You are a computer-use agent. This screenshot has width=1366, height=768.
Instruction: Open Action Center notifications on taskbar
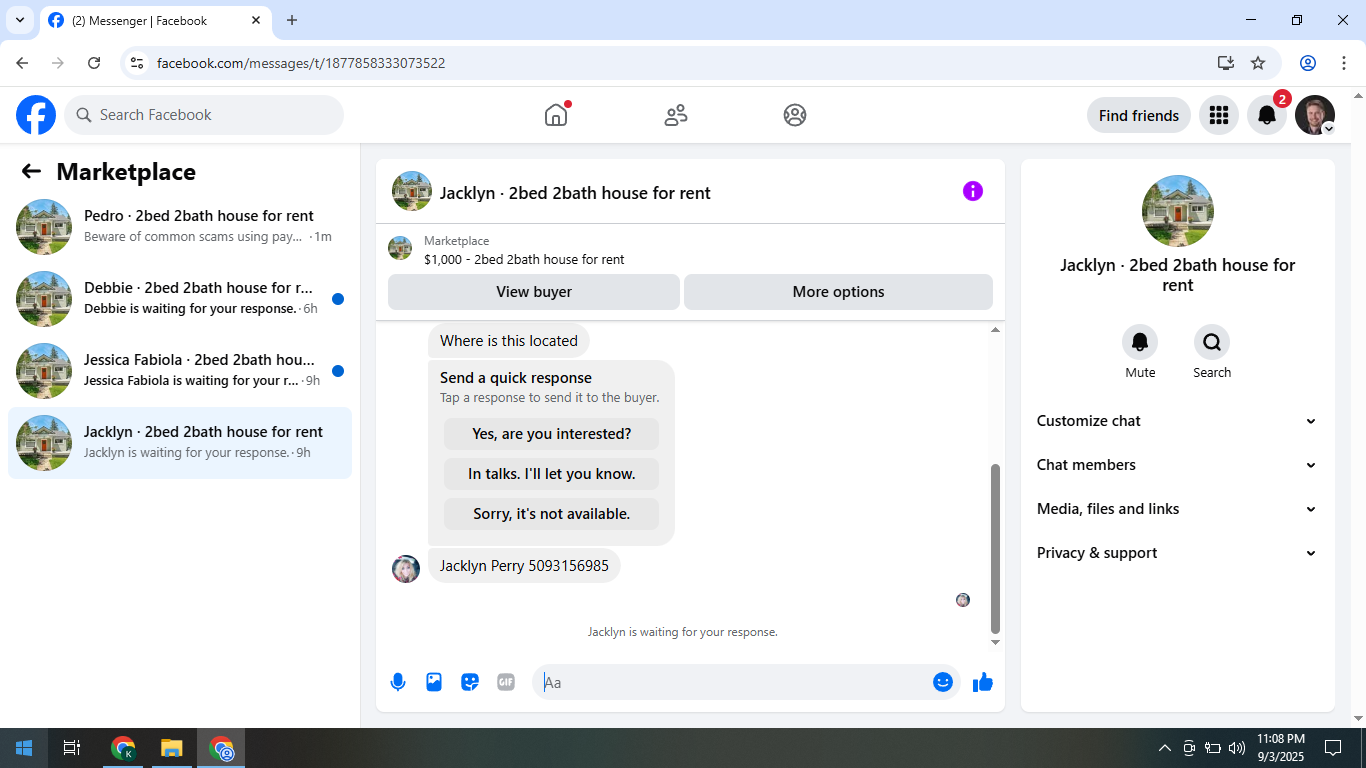click(1333, 748)
